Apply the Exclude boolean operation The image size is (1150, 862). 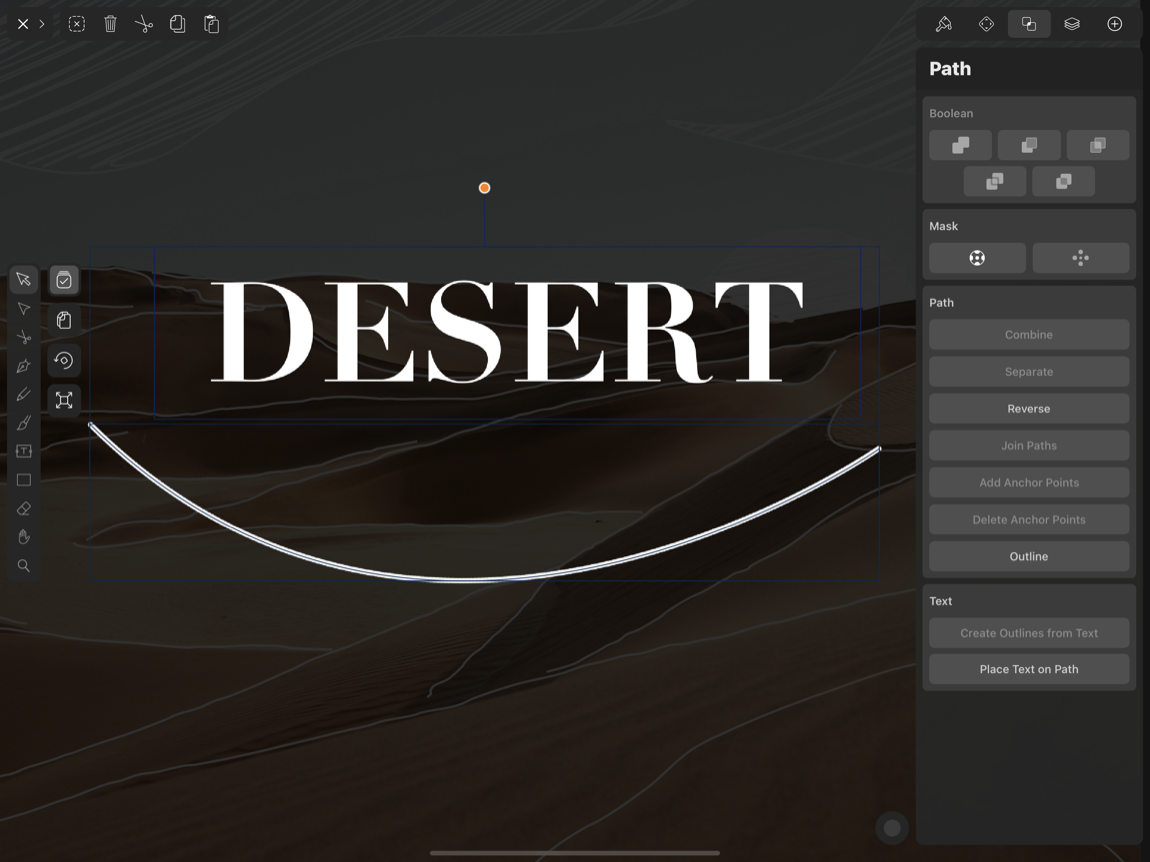pos(1063,181)
